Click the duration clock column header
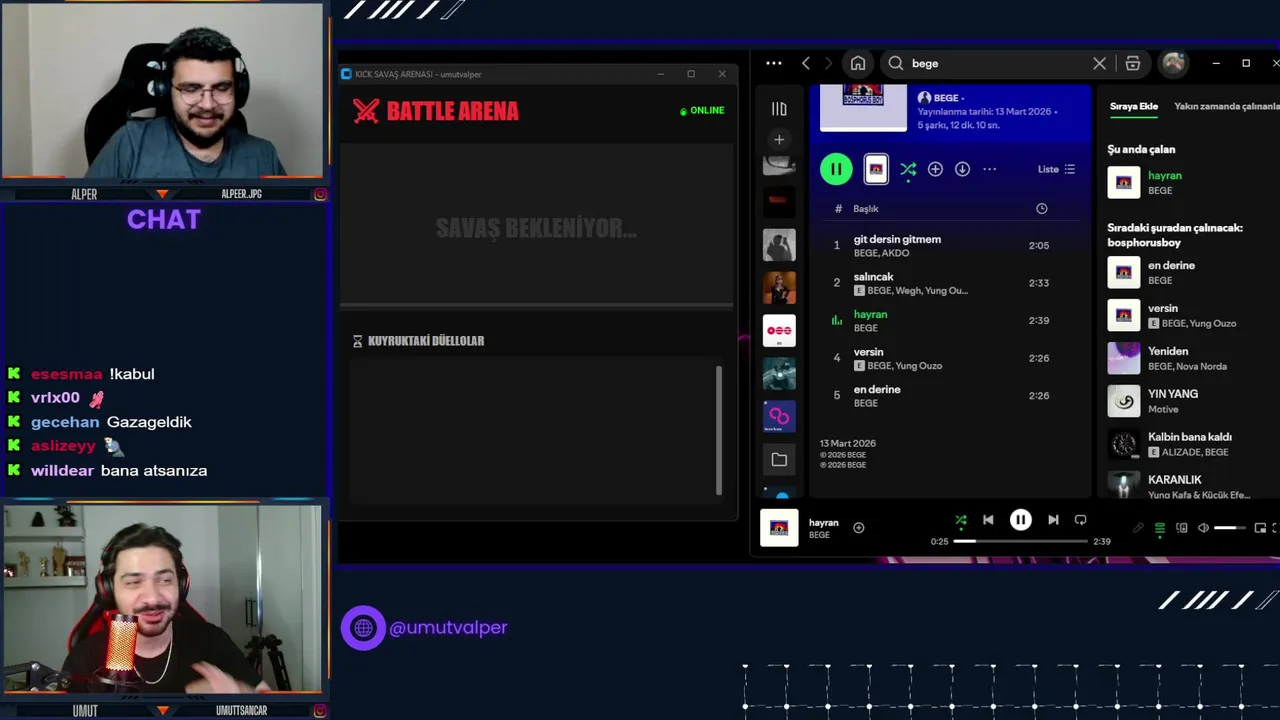This screenshot has height=720, width=1280. pos(1041,208)
